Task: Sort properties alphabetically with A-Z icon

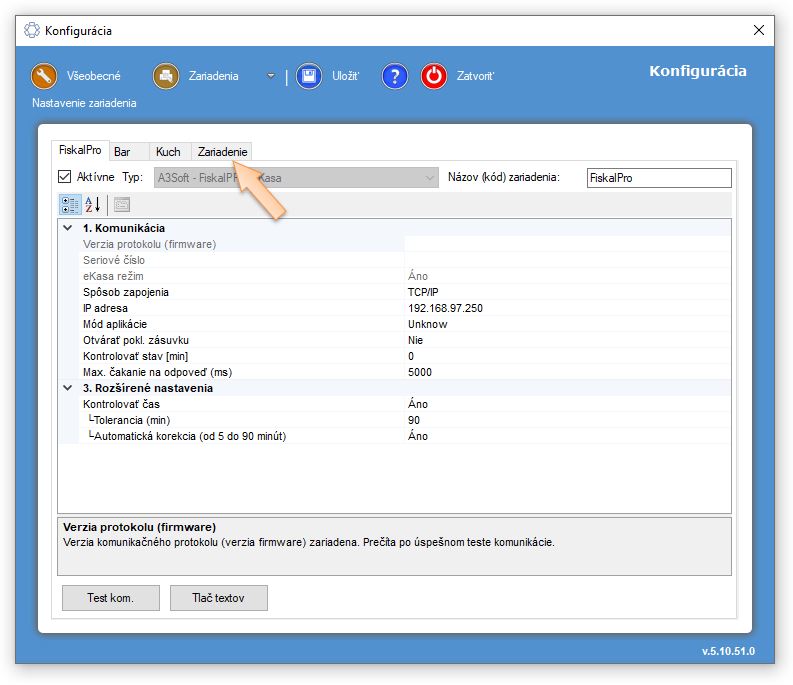Action: (92, 205)
